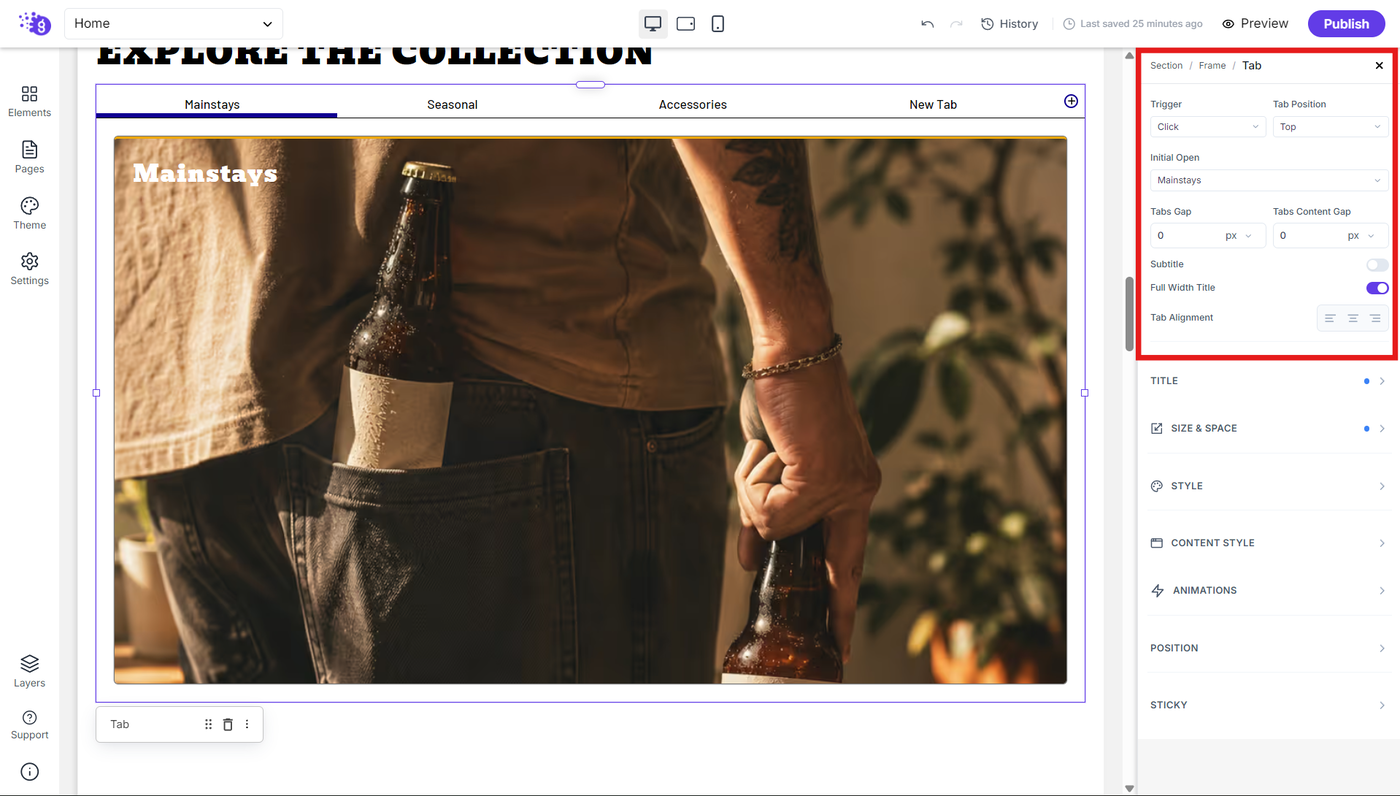Select center tab alignment option
Image resolution: width=1400 pixels, height=796 pixels.
pyautogui.click(x=1353, y=318)
